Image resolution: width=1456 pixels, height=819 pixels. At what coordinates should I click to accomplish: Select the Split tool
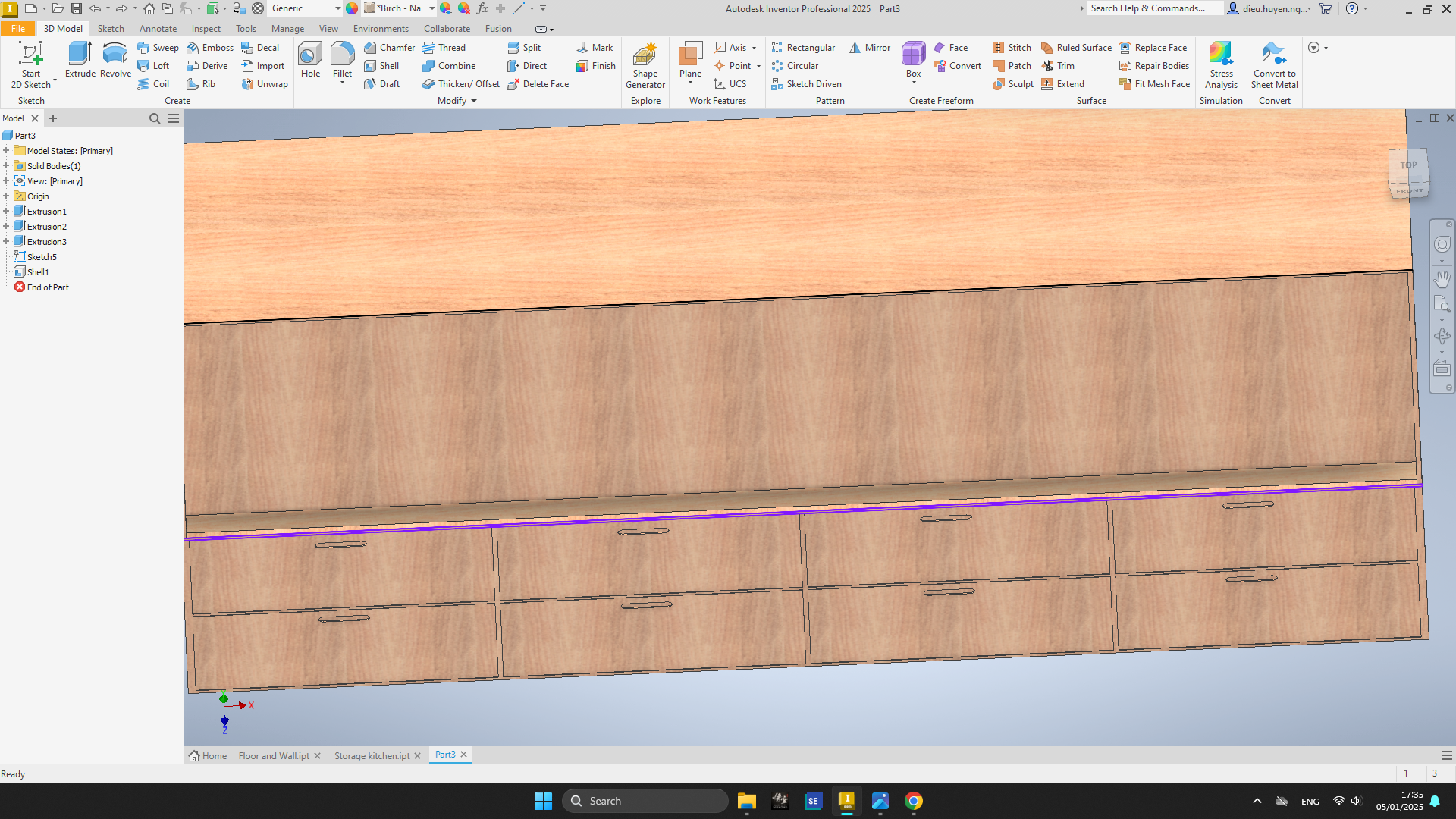click(x=524, y=47)
